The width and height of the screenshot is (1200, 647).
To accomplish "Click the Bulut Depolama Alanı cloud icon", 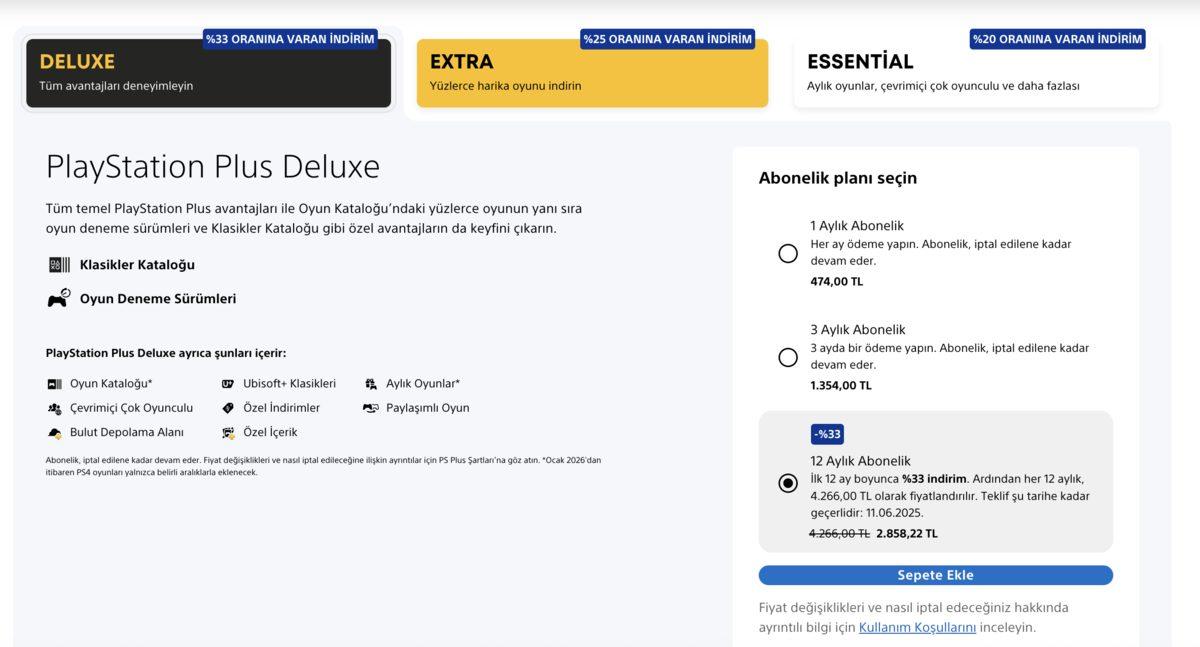I will tap(55, 432).
